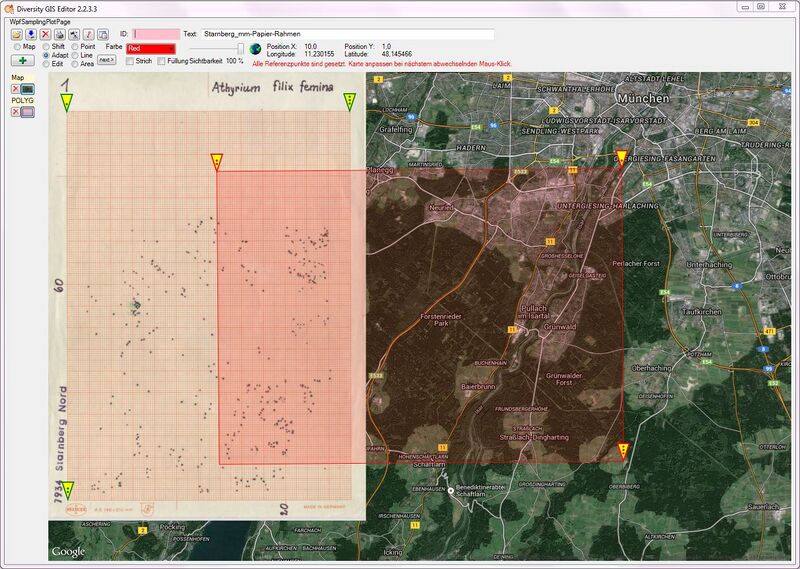Click the Taufkirchen label on the map

[702, 311]
